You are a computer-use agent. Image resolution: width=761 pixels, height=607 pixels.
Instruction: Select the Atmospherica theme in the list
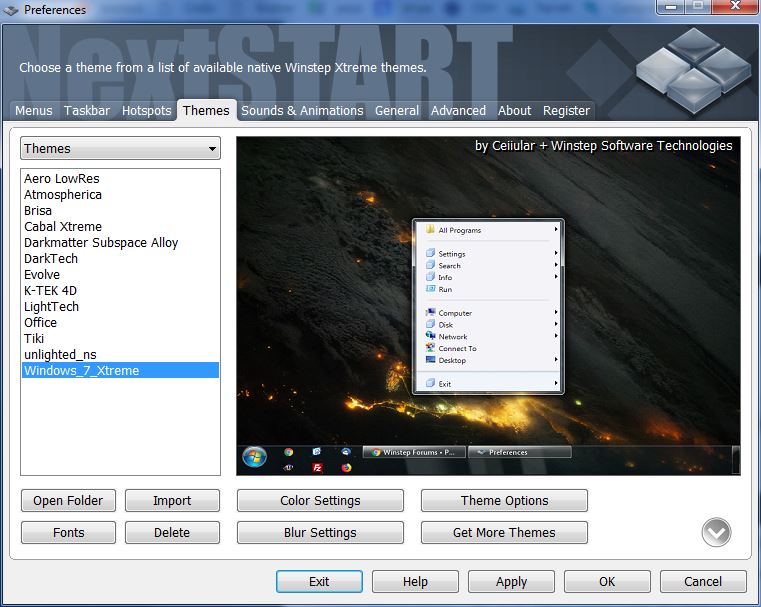tap(63, 195)
